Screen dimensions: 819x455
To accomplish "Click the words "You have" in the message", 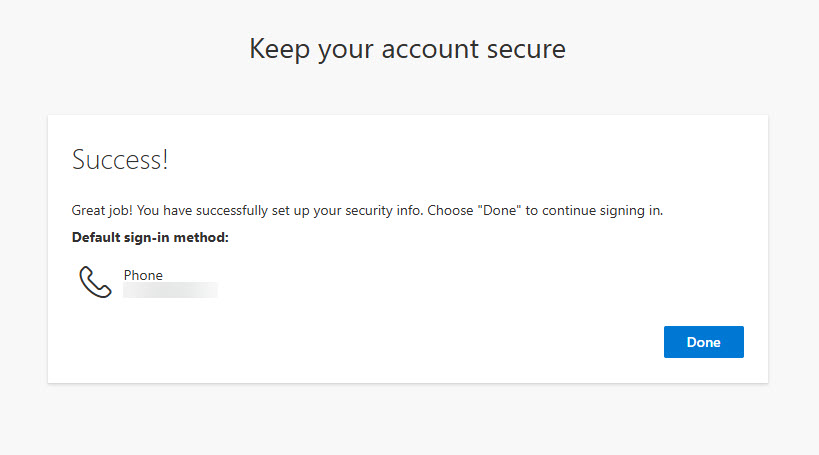I will 163,211.
